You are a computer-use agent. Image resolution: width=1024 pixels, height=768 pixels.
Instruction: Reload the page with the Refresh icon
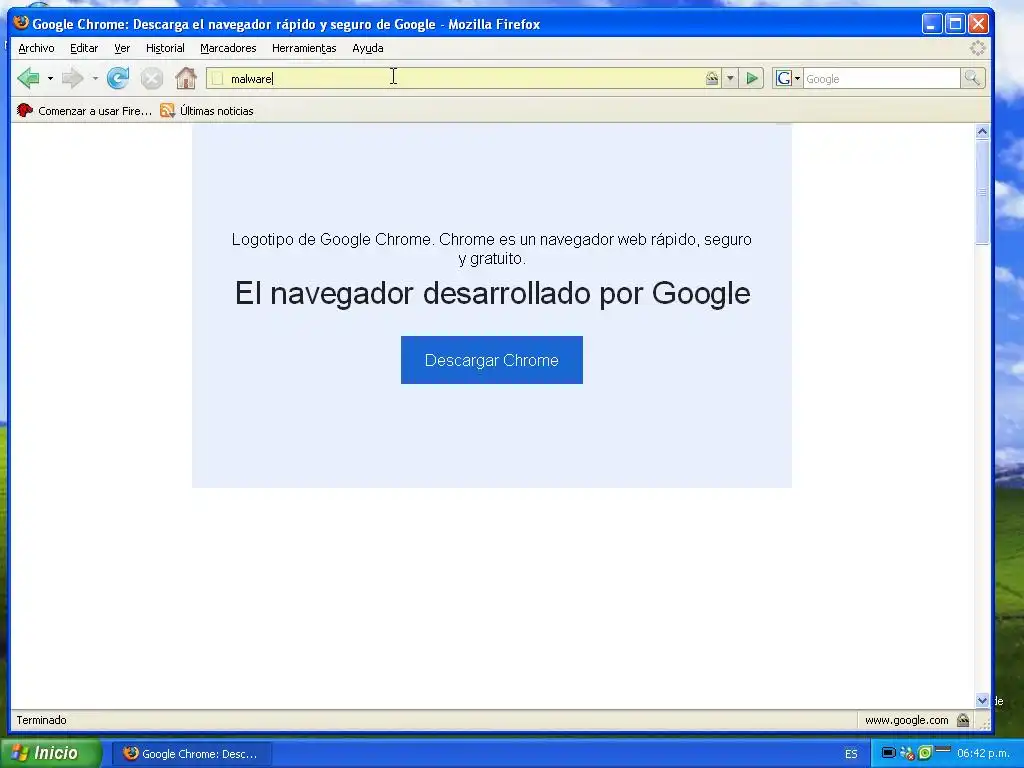tap(118, 78)
